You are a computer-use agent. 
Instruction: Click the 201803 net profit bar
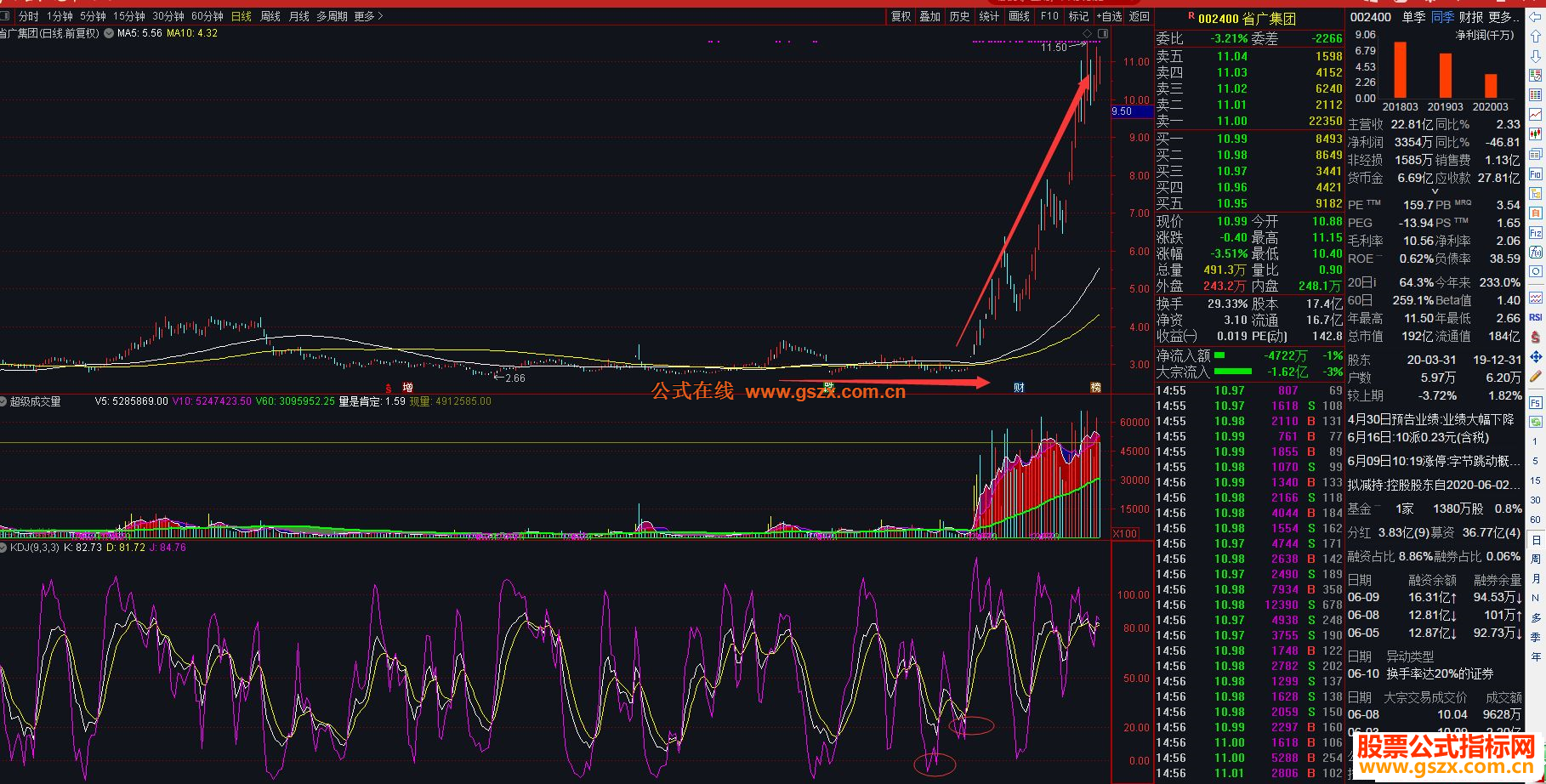(x=1400, y=70)
